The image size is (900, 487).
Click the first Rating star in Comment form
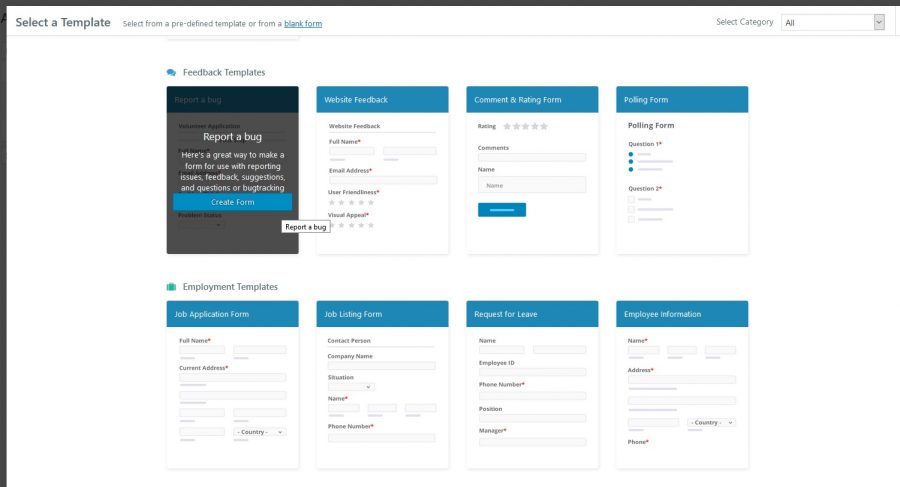(507, 126)
